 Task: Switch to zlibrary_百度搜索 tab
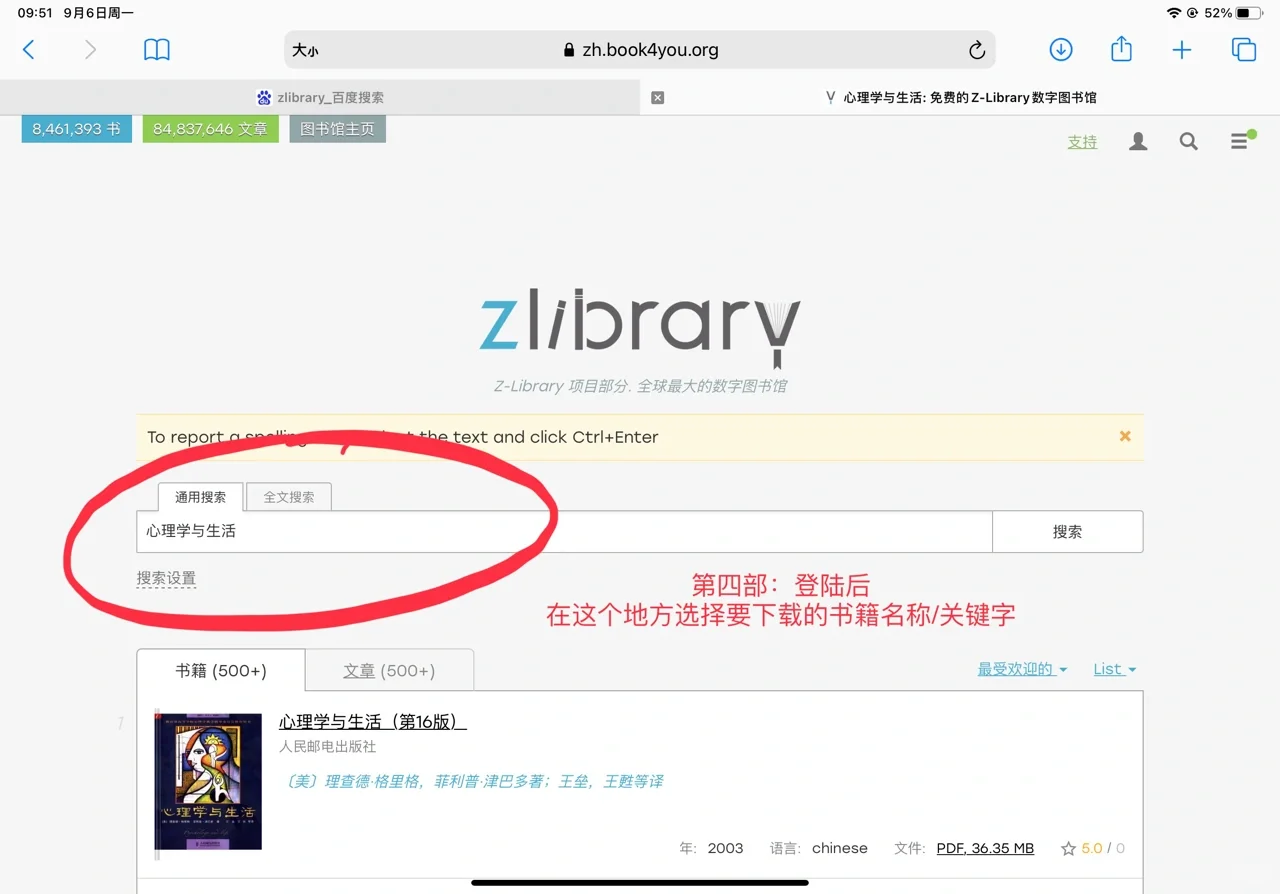pos(320,98)
